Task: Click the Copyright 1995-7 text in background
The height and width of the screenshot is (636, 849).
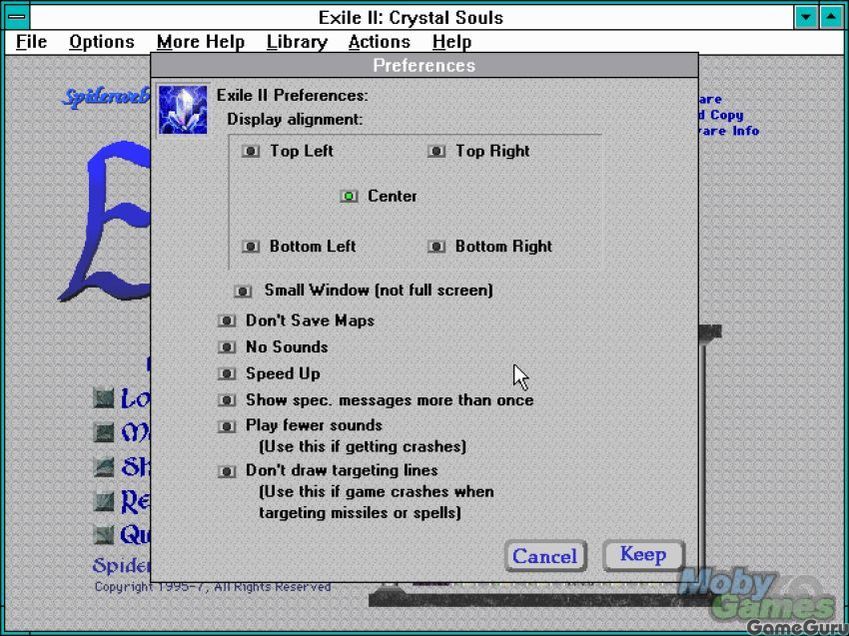Action: coord(213,587)
